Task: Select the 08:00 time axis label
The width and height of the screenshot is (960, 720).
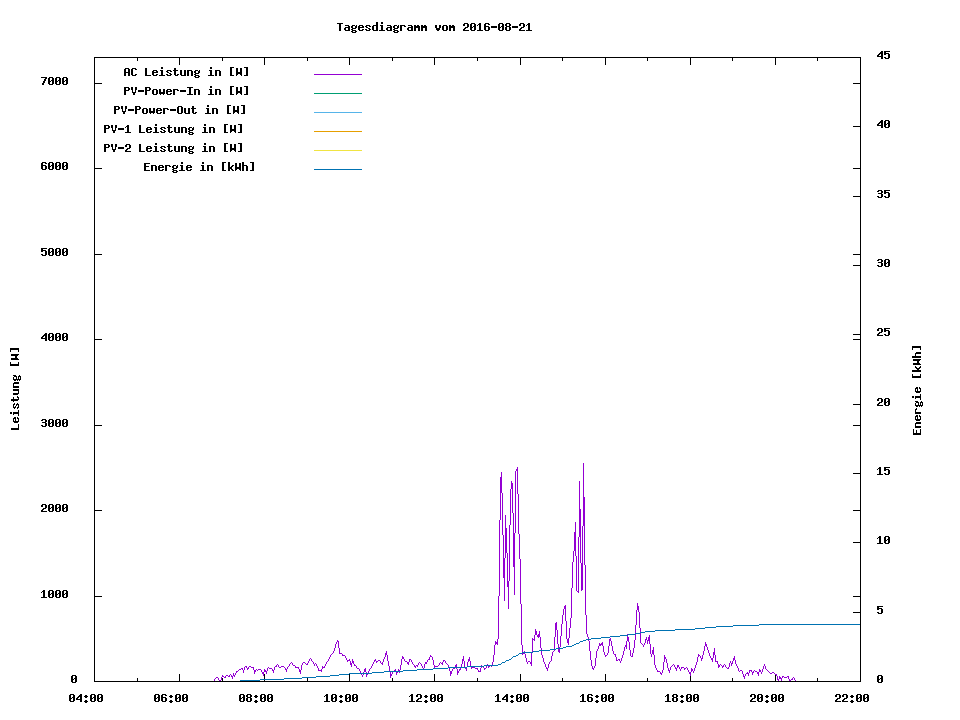Action: point(256,698)
